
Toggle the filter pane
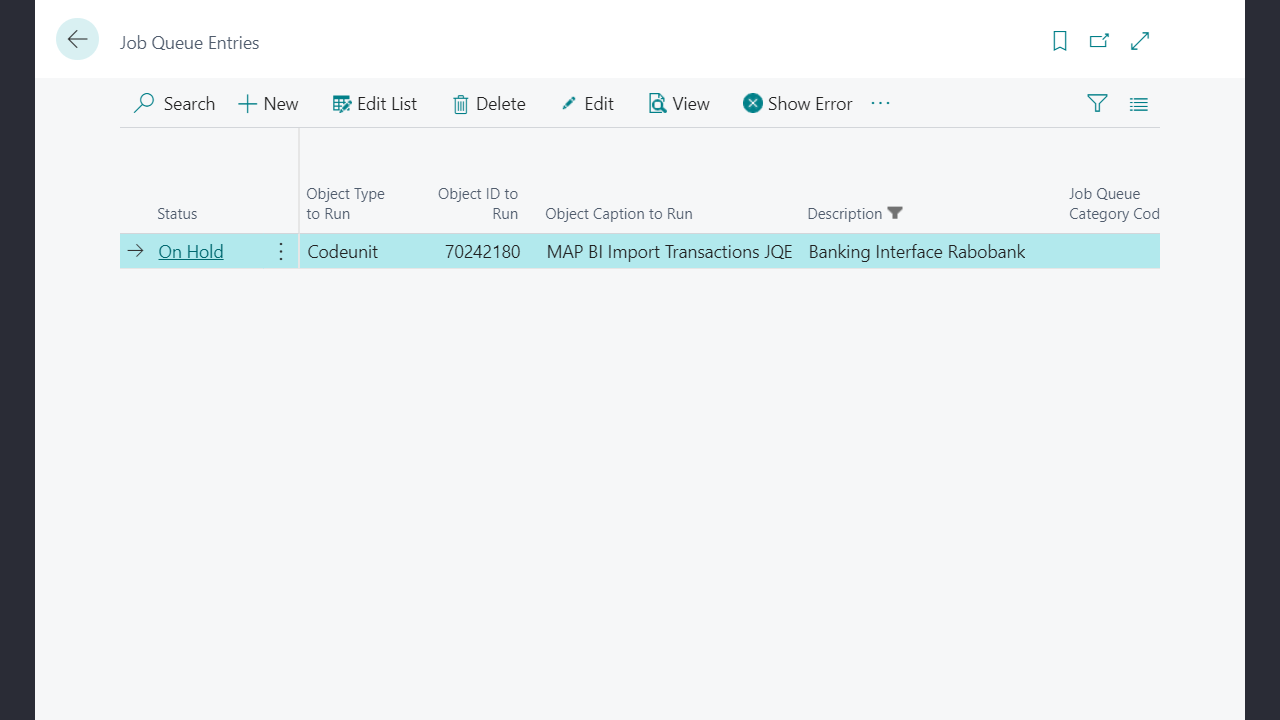1097,103
